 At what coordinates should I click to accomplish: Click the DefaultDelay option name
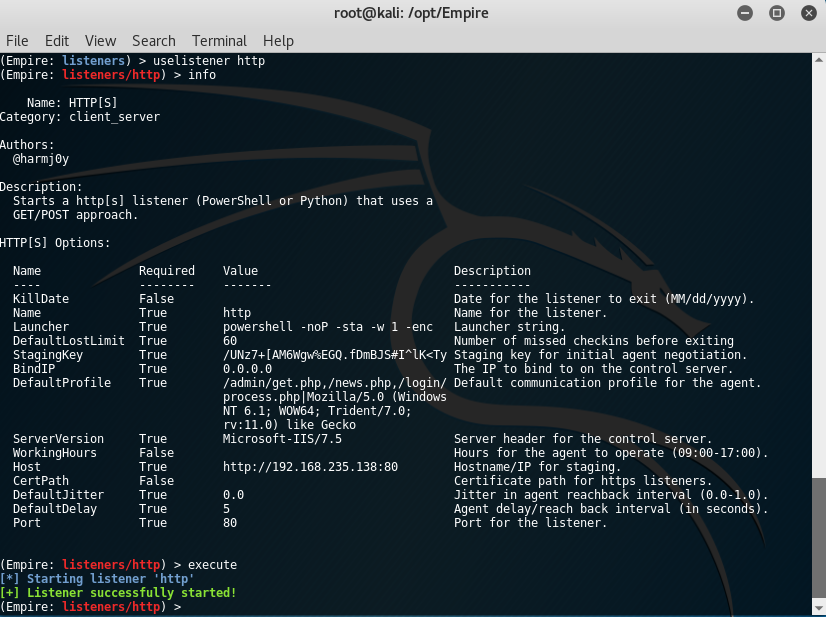(x=55, y=509)
